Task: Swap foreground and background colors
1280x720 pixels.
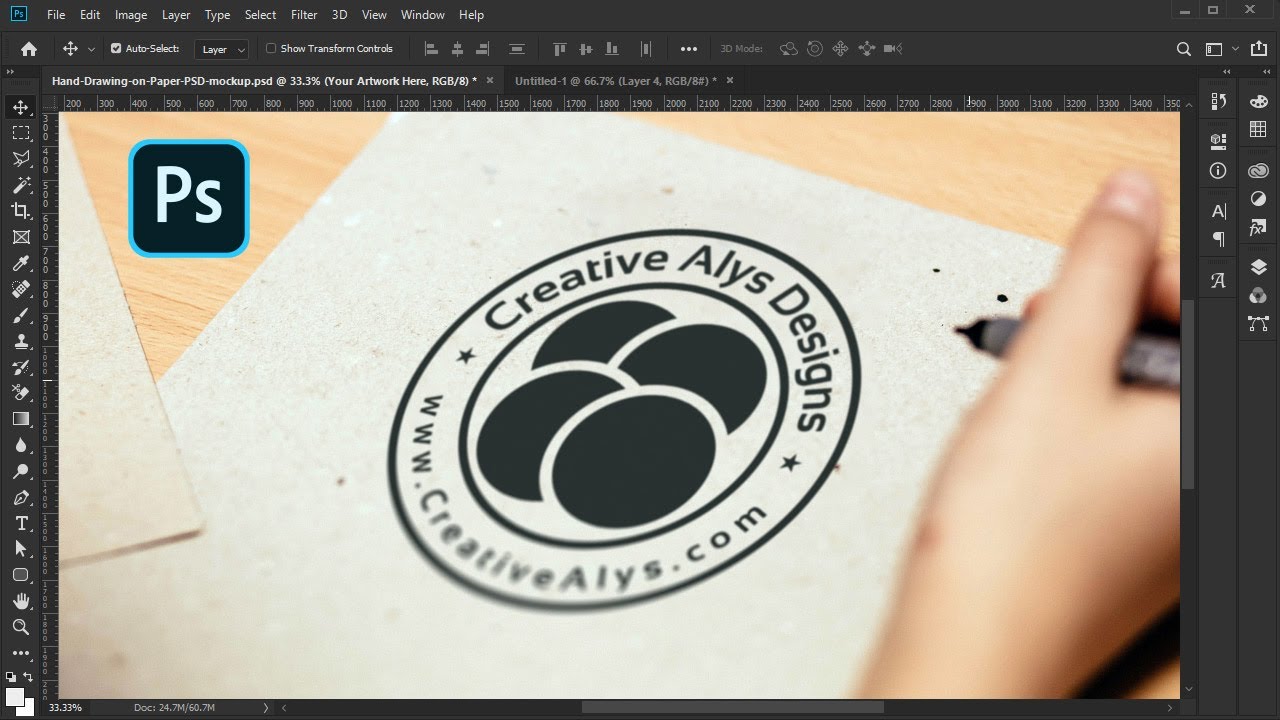Action: tap(30, 677)
